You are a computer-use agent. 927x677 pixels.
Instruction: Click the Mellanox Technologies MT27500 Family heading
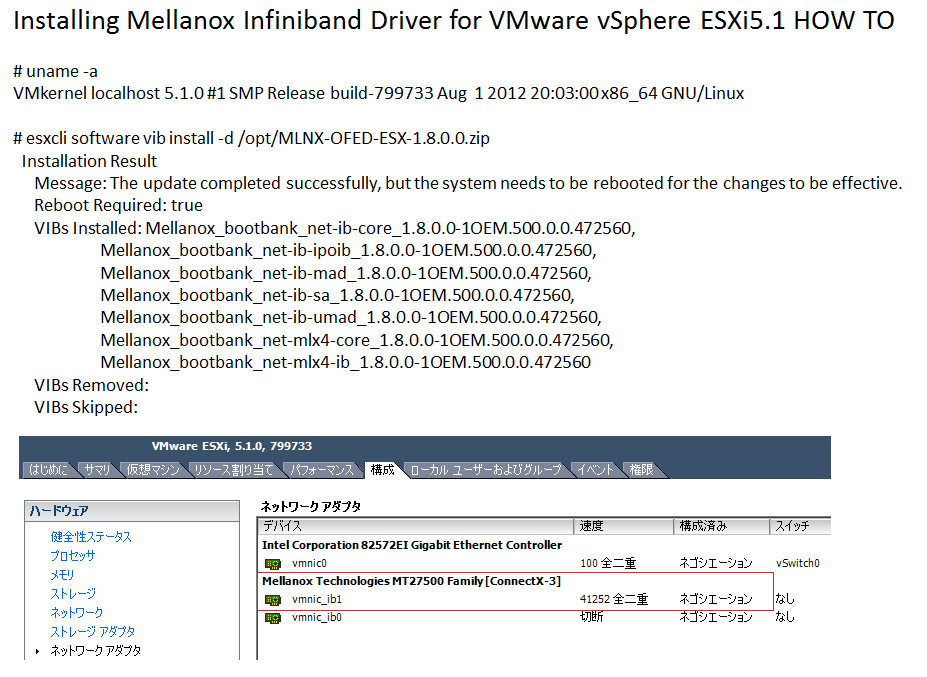[411, 581]
